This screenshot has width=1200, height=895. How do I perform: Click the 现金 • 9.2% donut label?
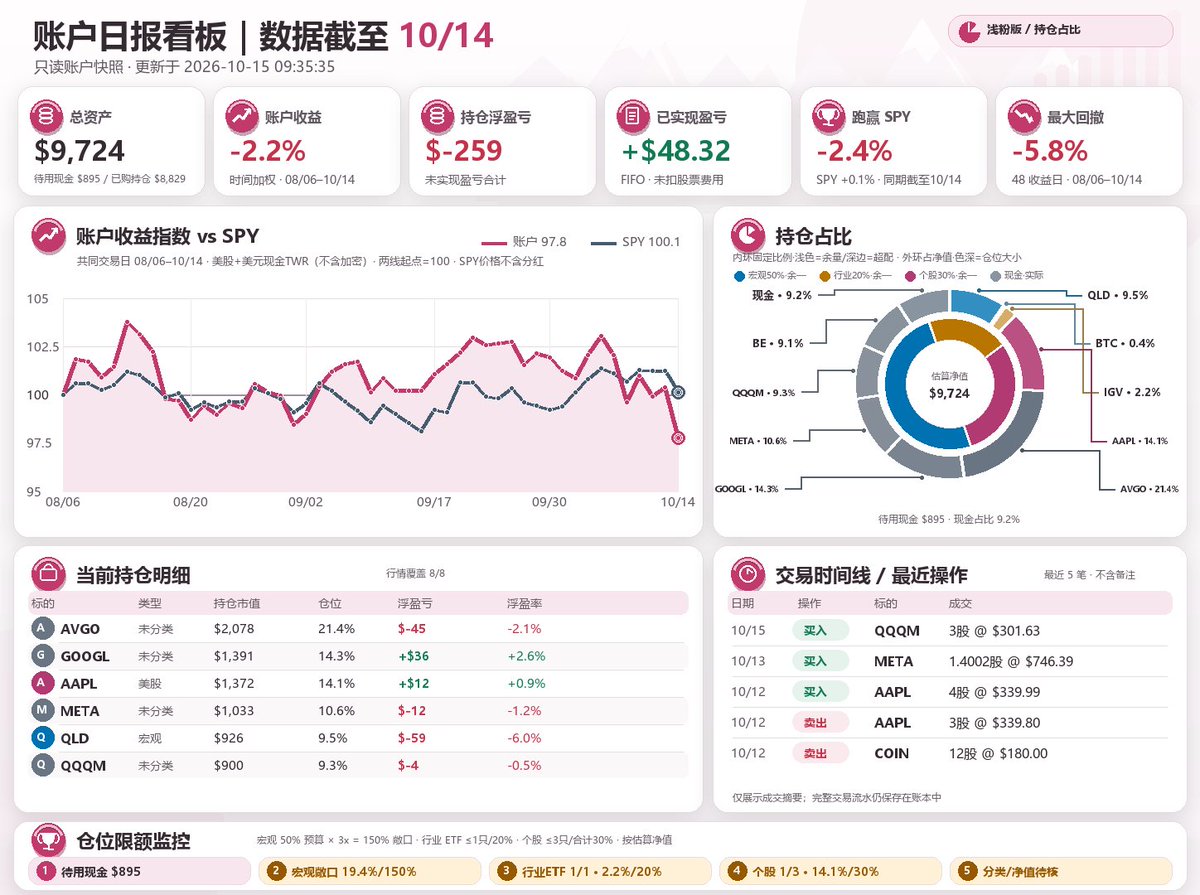[x=781, y=295]
